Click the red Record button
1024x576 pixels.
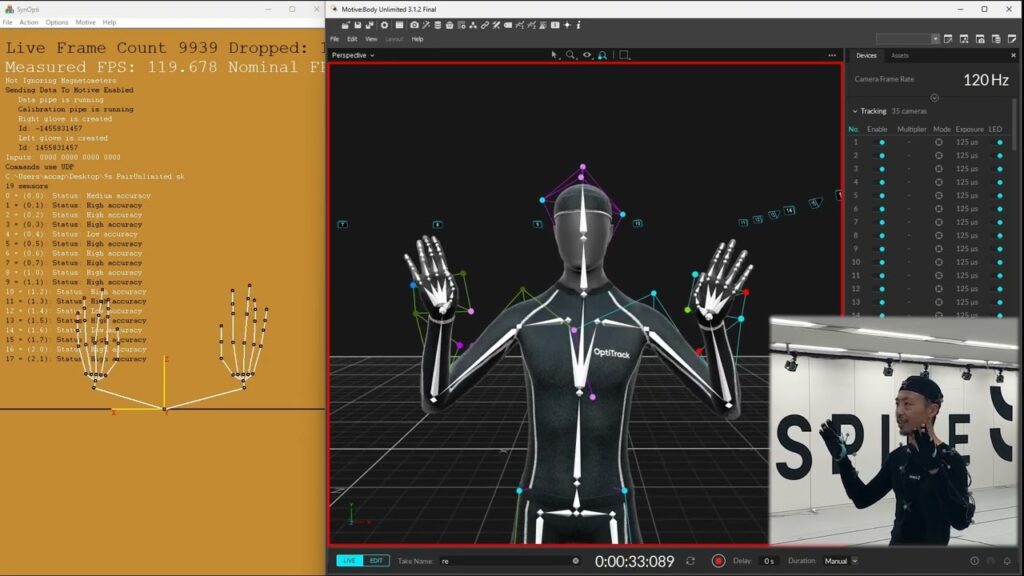point(718,561)
